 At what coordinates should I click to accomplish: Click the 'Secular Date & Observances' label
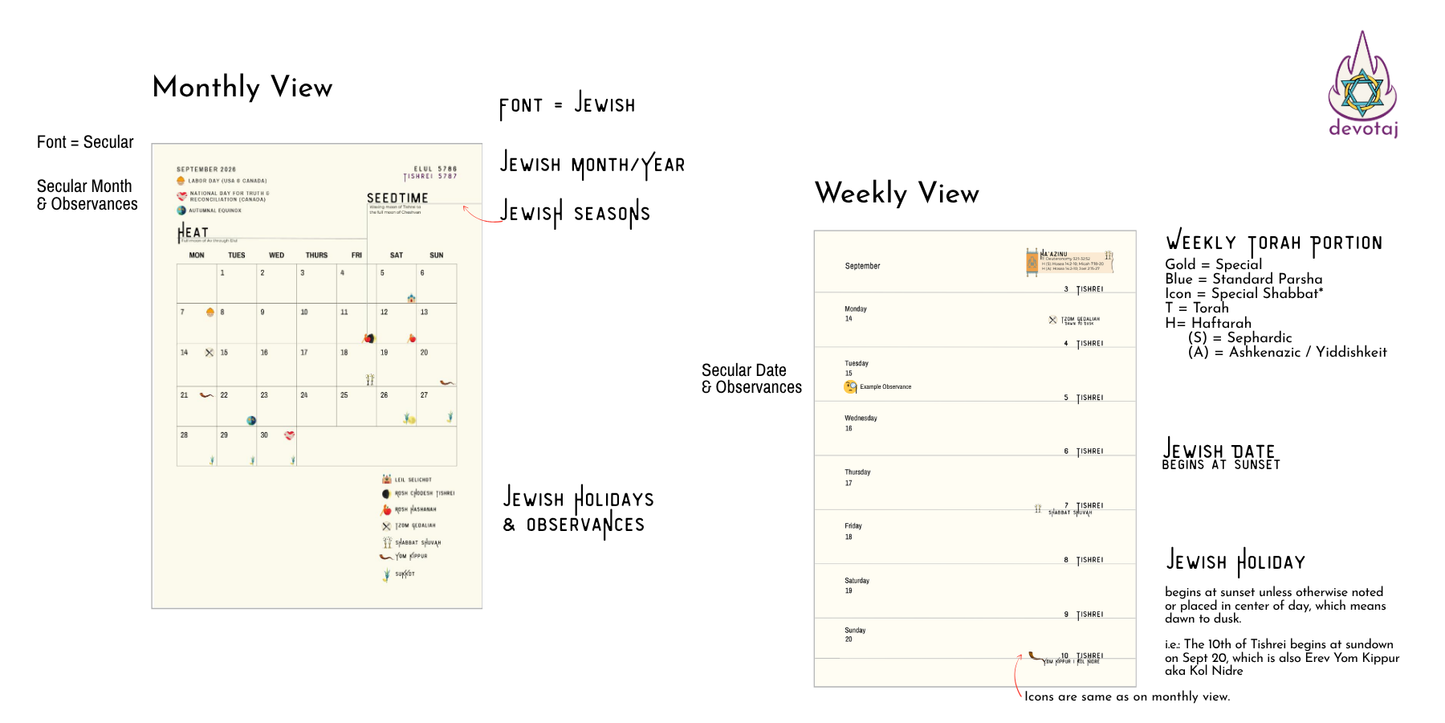(752, 379)
